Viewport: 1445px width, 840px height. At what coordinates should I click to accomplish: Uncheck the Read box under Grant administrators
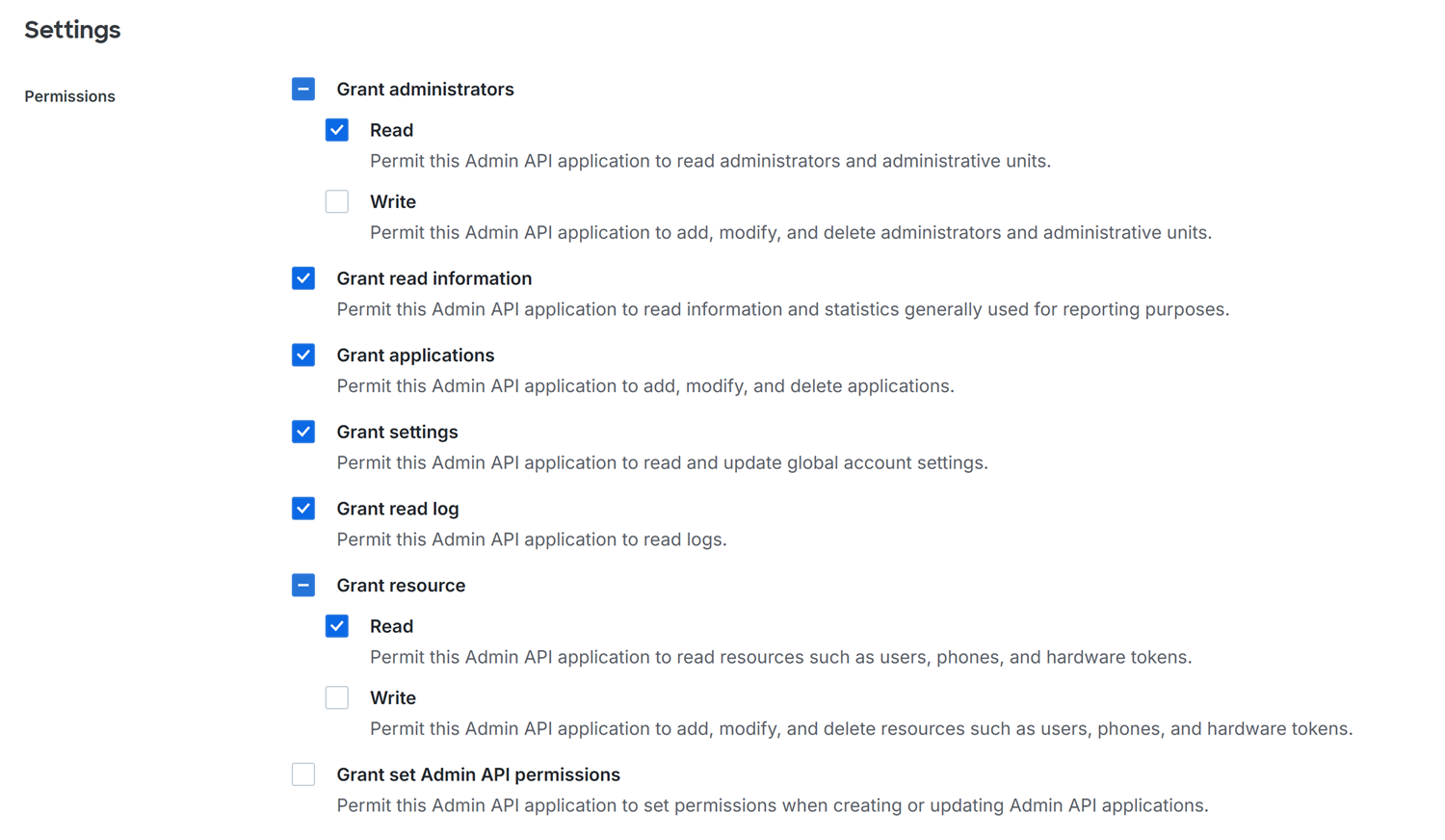point(337,130)
